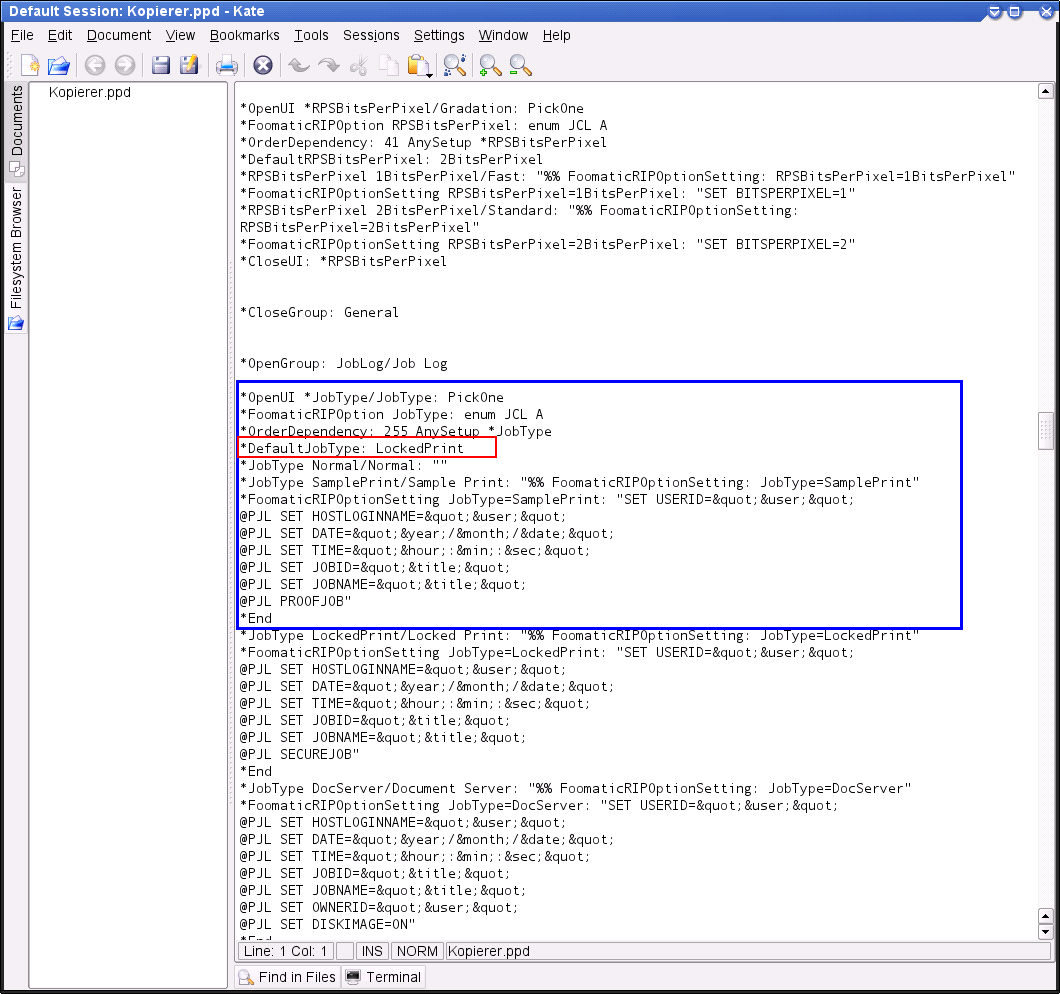Viewport: 1060px width, 994px height.
Task: Show the Terminal panel
Action: 383,977
